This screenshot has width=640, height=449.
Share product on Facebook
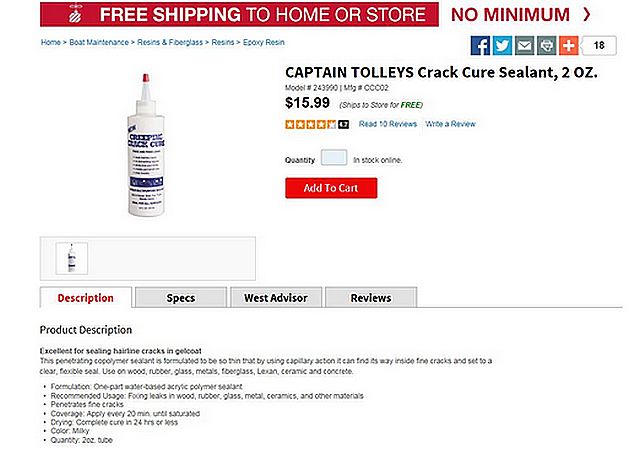tap(480, 45)
